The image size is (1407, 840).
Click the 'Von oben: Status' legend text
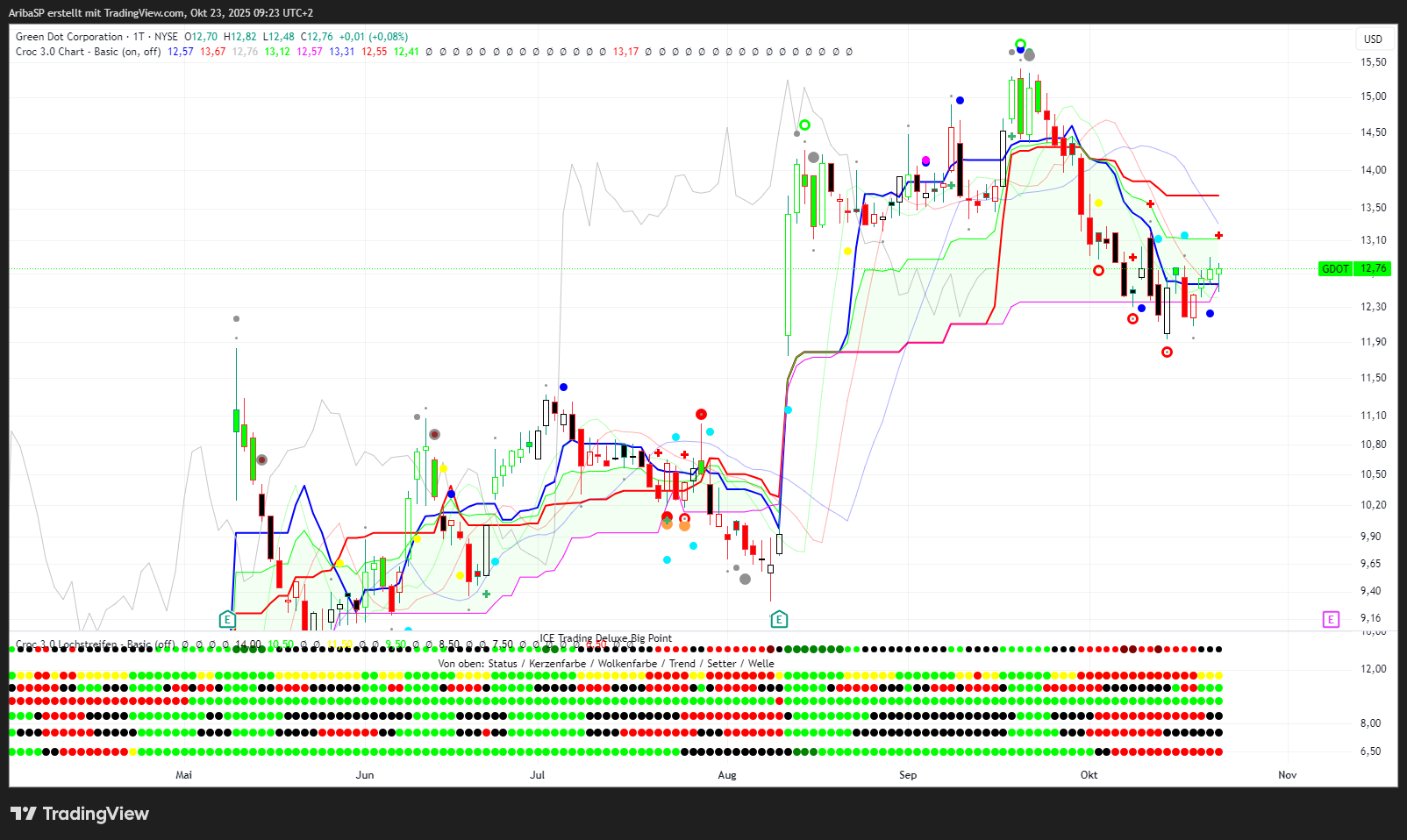pyautogui.click(x=478, y=664)
